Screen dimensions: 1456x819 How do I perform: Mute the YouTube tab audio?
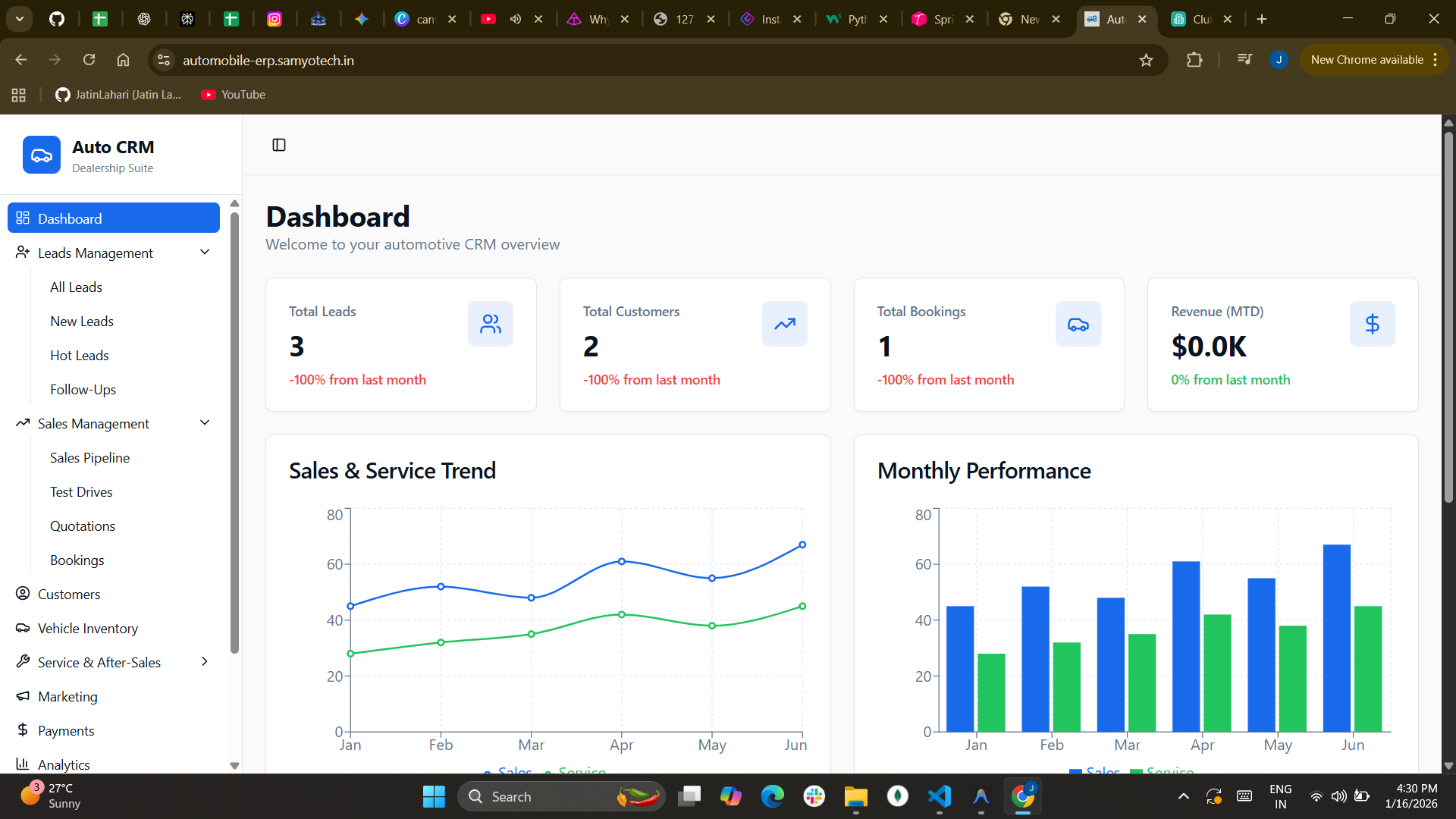tap(516, 19)
